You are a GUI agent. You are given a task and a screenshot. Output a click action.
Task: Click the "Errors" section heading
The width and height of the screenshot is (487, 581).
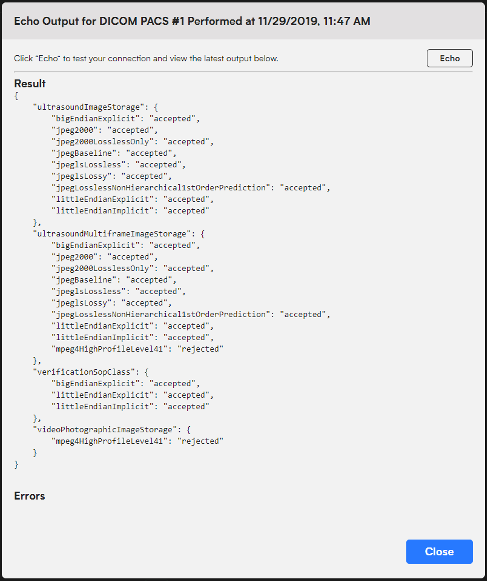(x=29, y=496)
